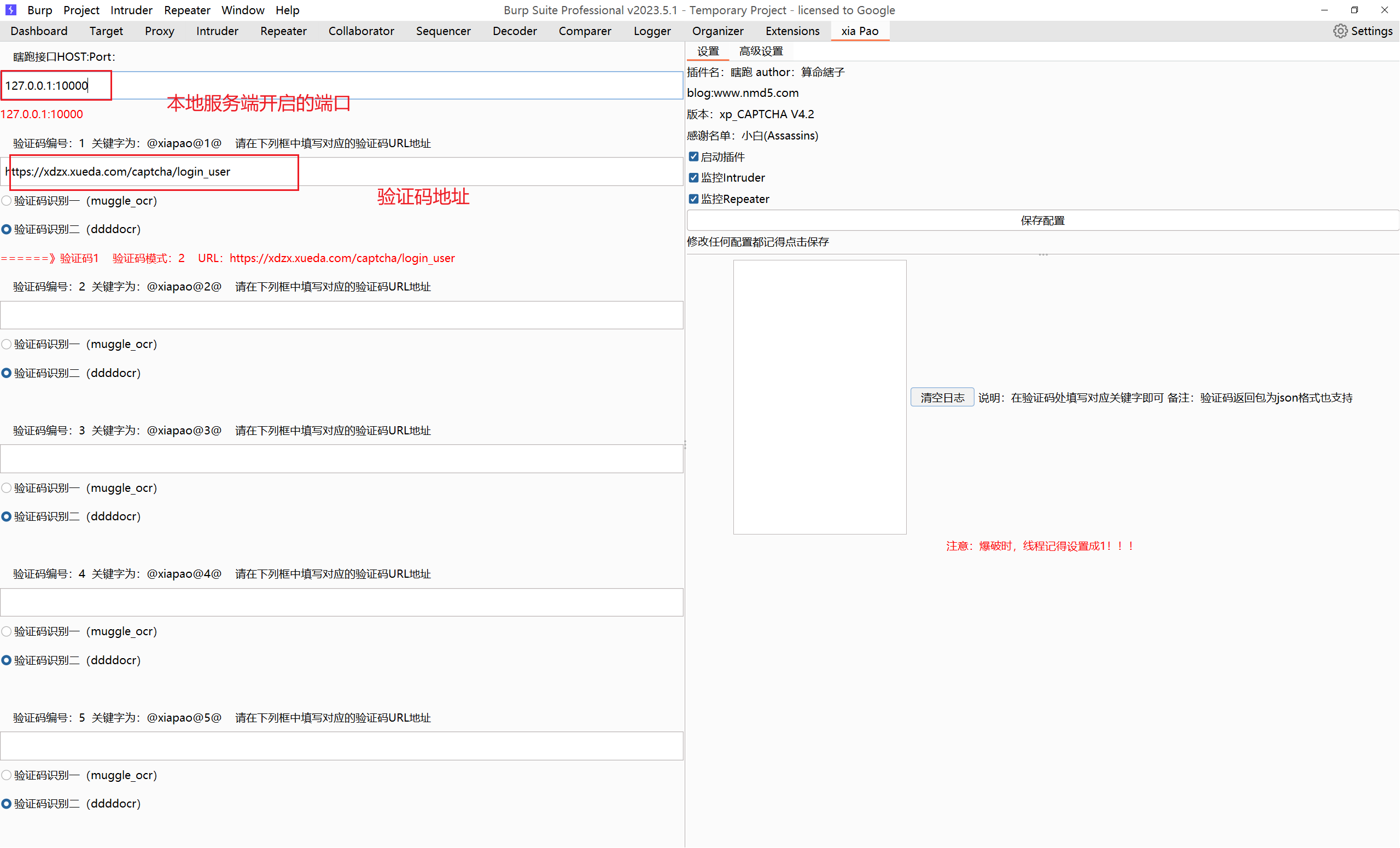
Task: Select ddddocr radio for captcha number 3
Action: [6, 516]
